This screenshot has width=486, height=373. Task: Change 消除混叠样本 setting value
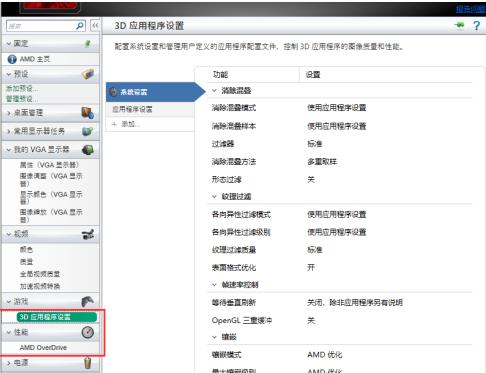click(x=337, y=126)
